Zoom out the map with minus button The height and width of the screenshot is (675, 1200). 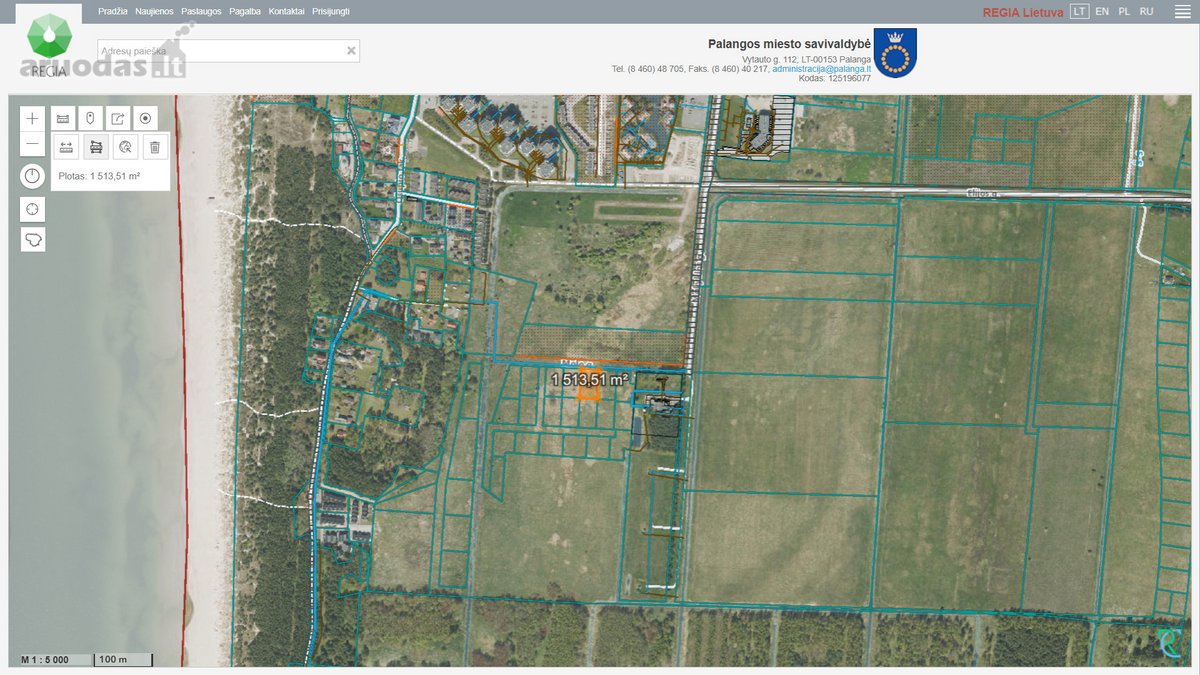click(33, 144)
